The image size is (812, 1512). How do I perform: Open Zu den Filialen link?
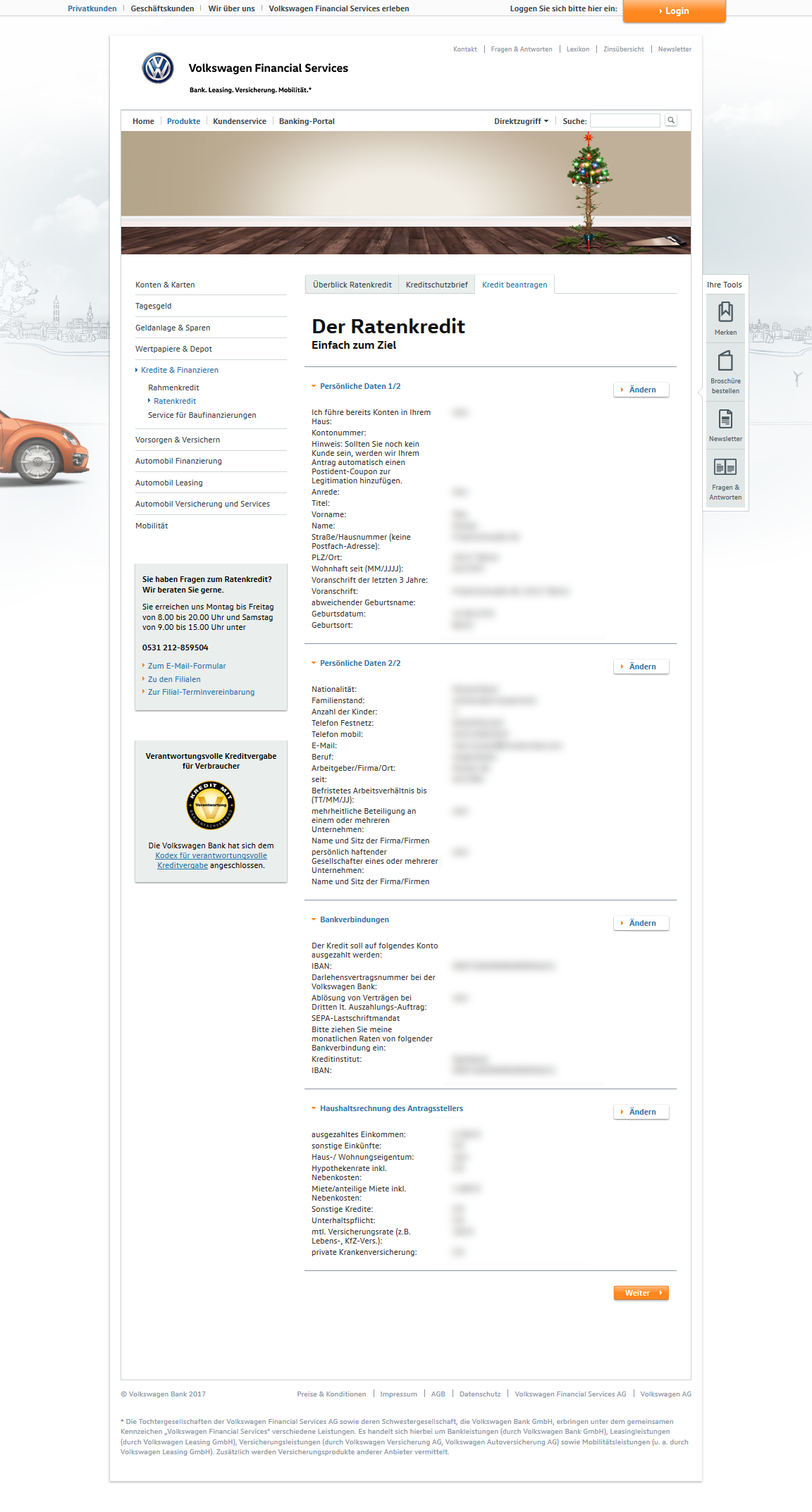tap(174, 679)
